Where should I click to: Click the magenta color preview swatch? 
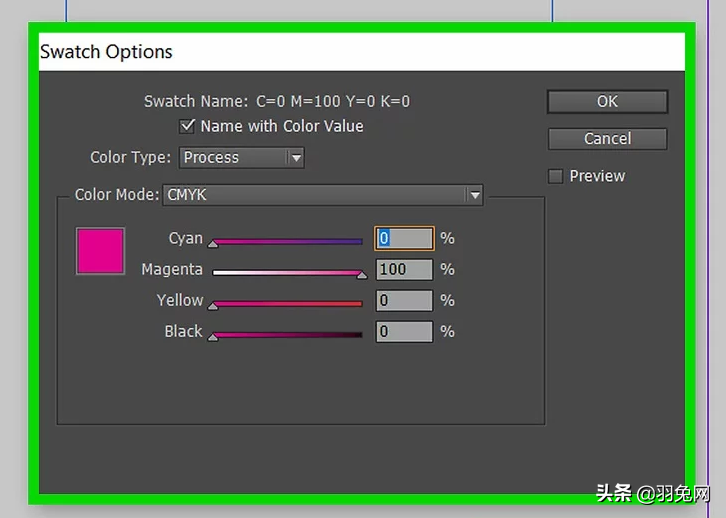100,251
